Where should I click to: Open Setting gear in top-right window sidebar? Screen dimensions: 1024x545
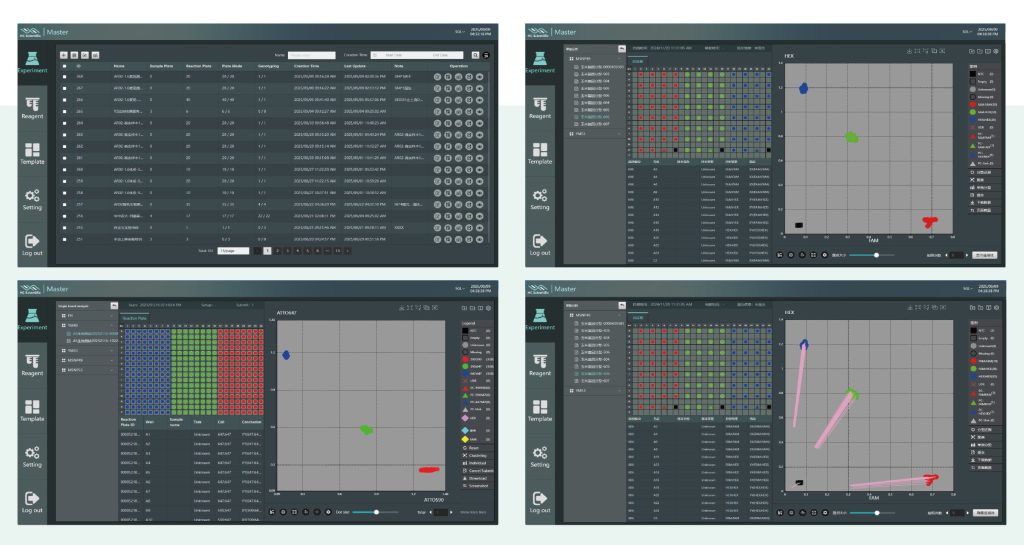pos(540,198)
